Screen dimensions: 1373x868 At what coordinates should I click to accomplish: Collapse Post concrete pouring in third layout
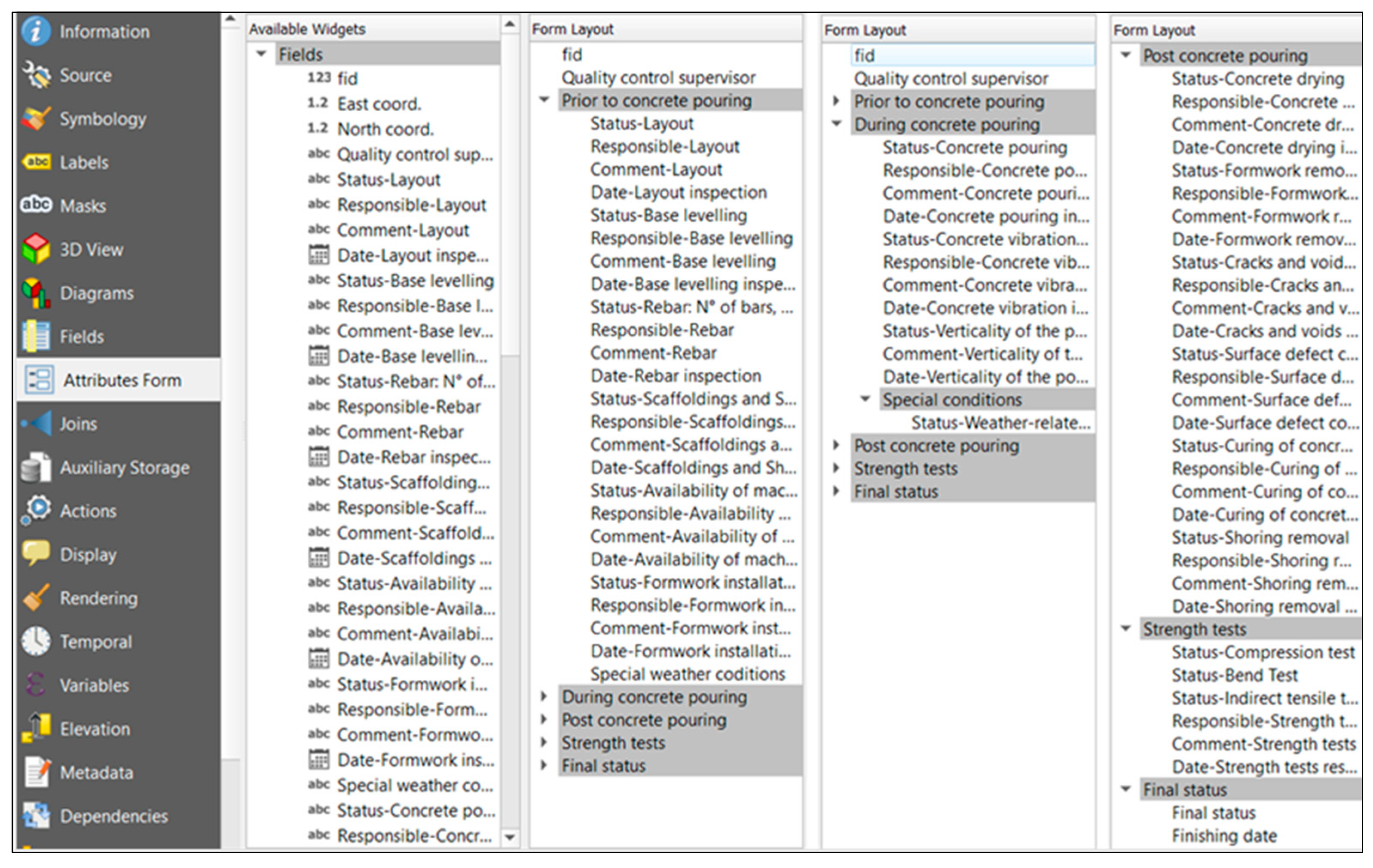pyautogui.click(x=1126, y=55)
